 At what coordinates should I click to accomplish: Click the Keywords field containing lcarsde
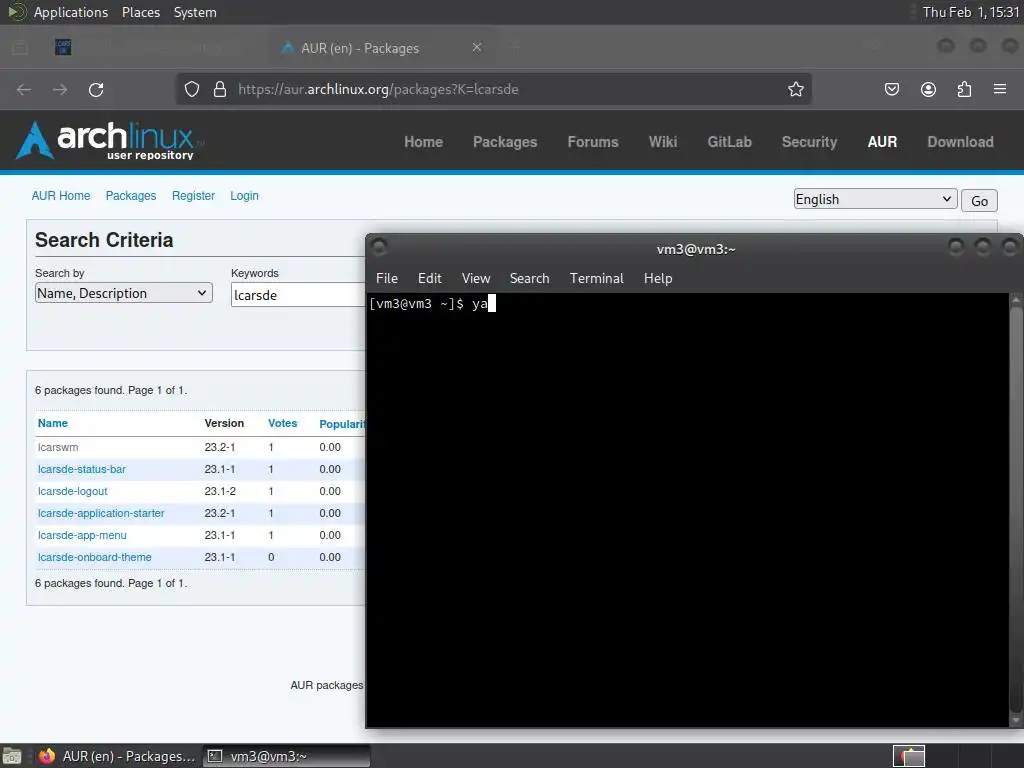tap(298, 295)
